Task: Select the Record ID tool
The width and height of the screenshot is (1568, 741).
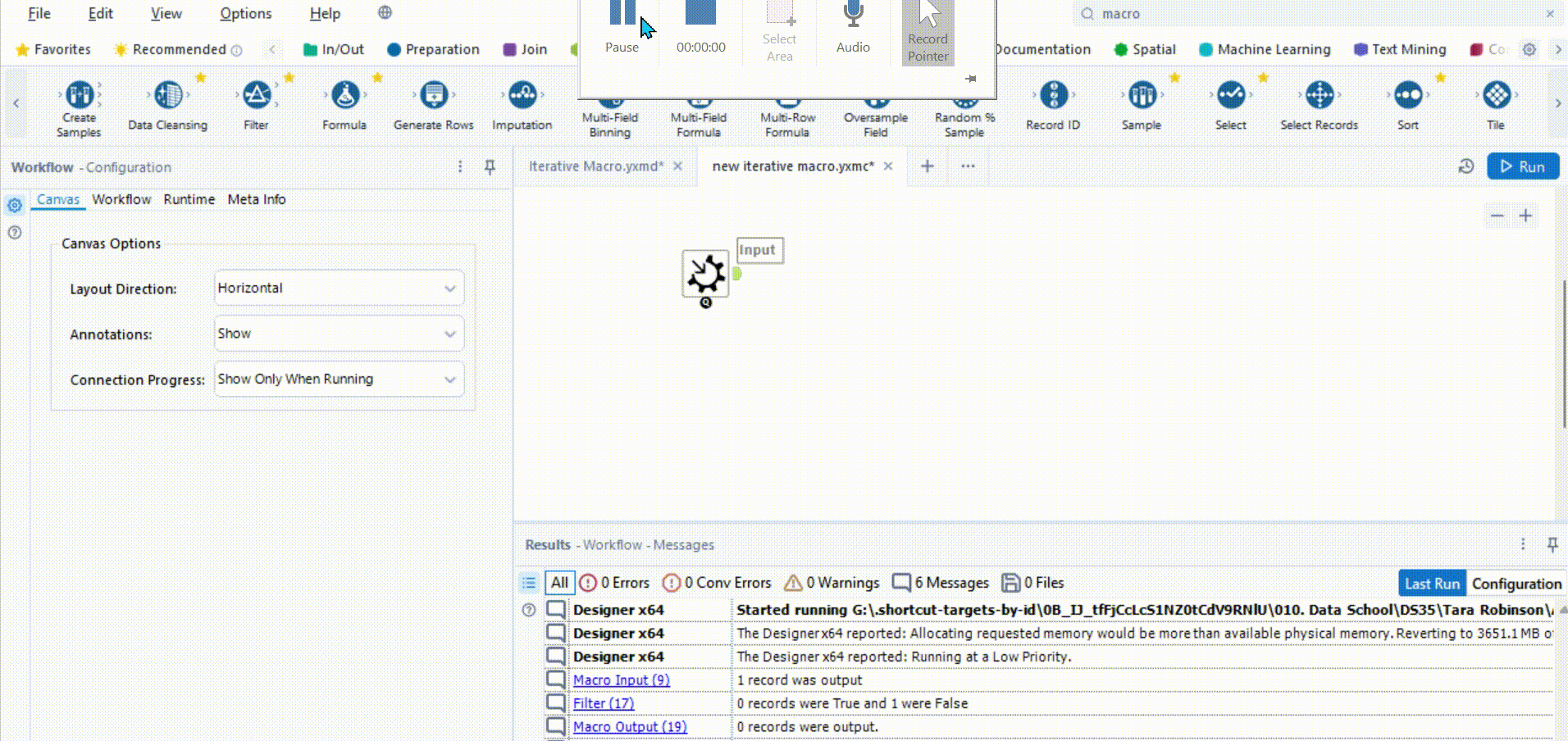Action: (1053, 96)
